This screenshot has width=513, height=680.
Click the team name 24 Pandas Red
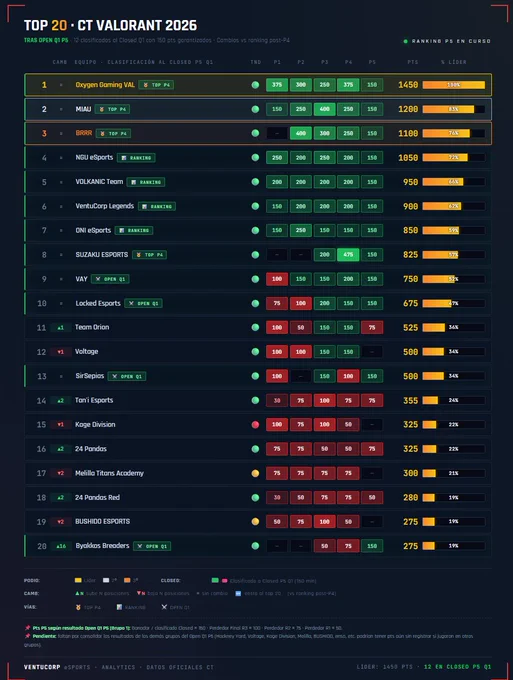click(97, 497)
